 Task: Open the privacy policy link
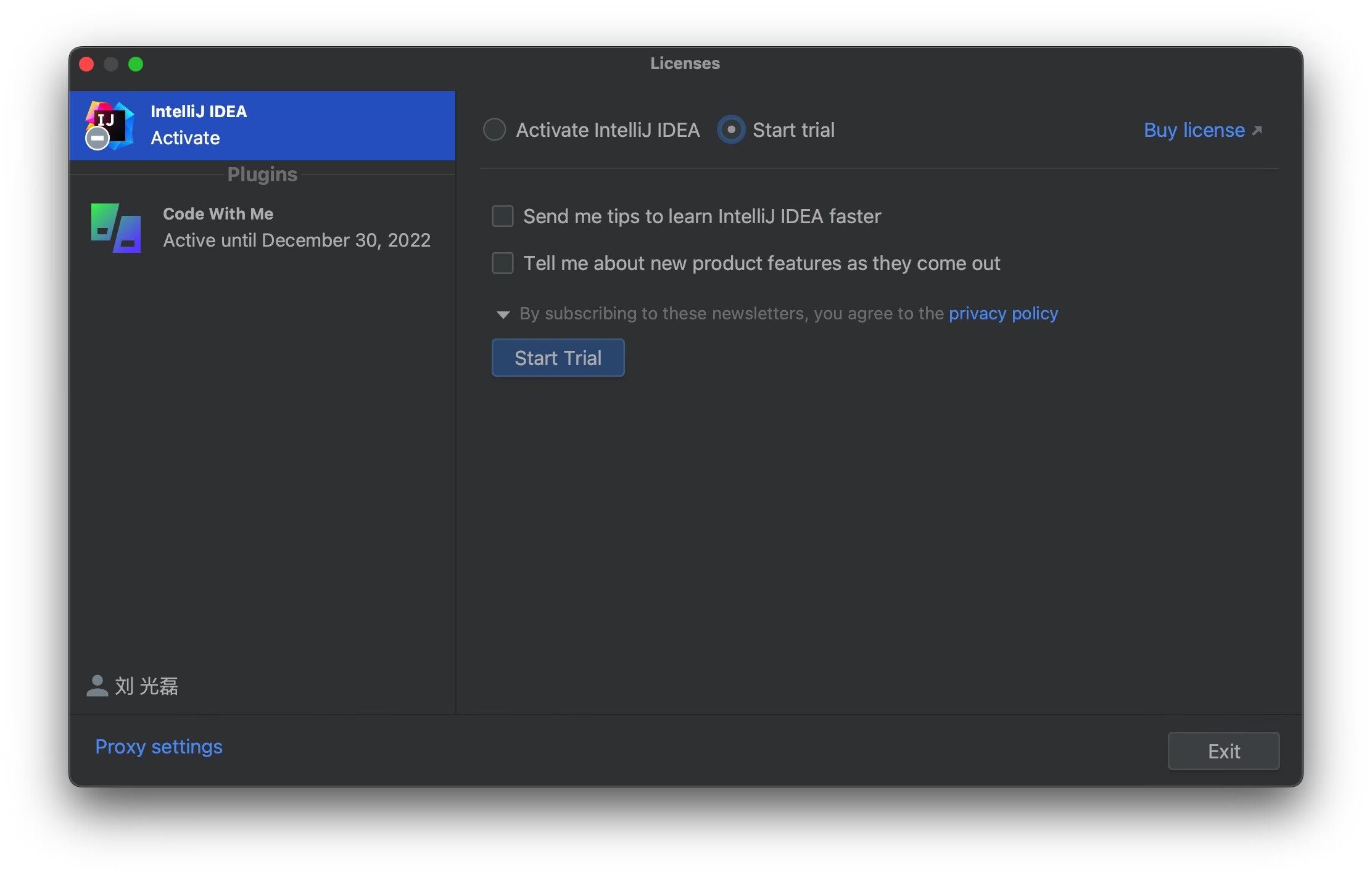(x=1003, y=314)
